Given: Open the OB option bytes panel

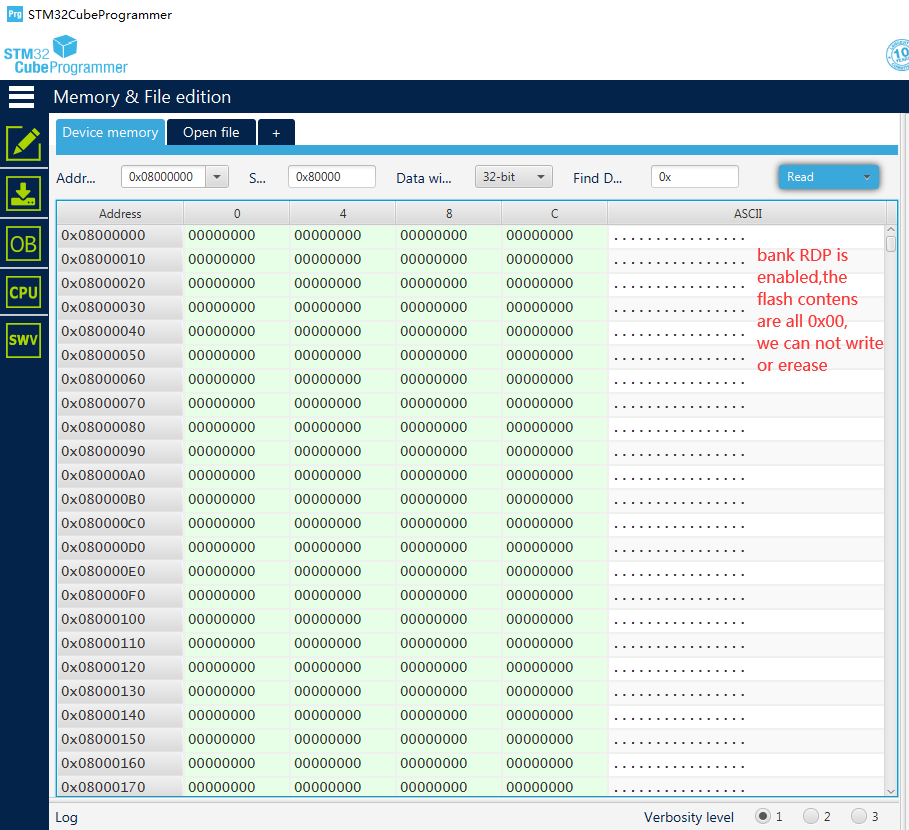Looking at the screenshot, I should coord(24,244).
